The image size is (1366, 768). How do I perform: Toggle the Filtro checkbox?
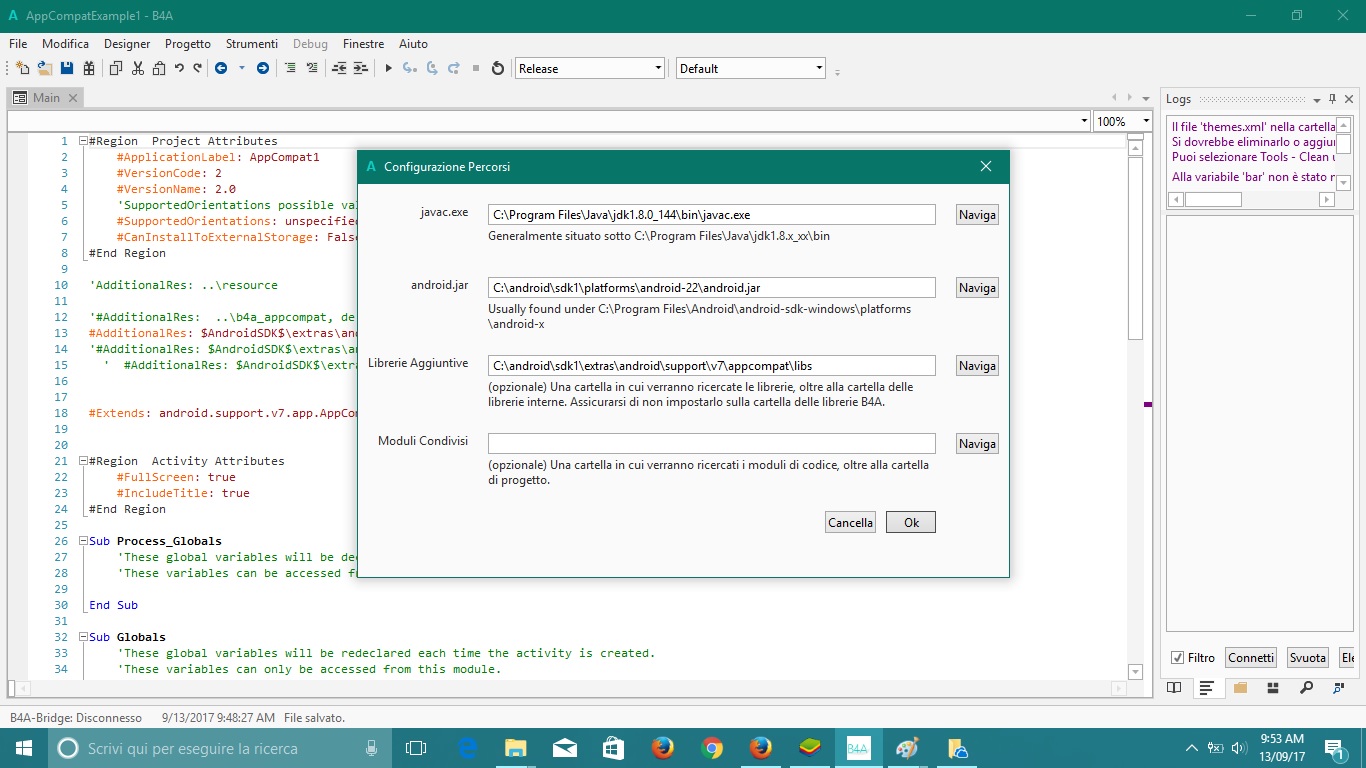pyautogui.click(x=1177, y=657)
